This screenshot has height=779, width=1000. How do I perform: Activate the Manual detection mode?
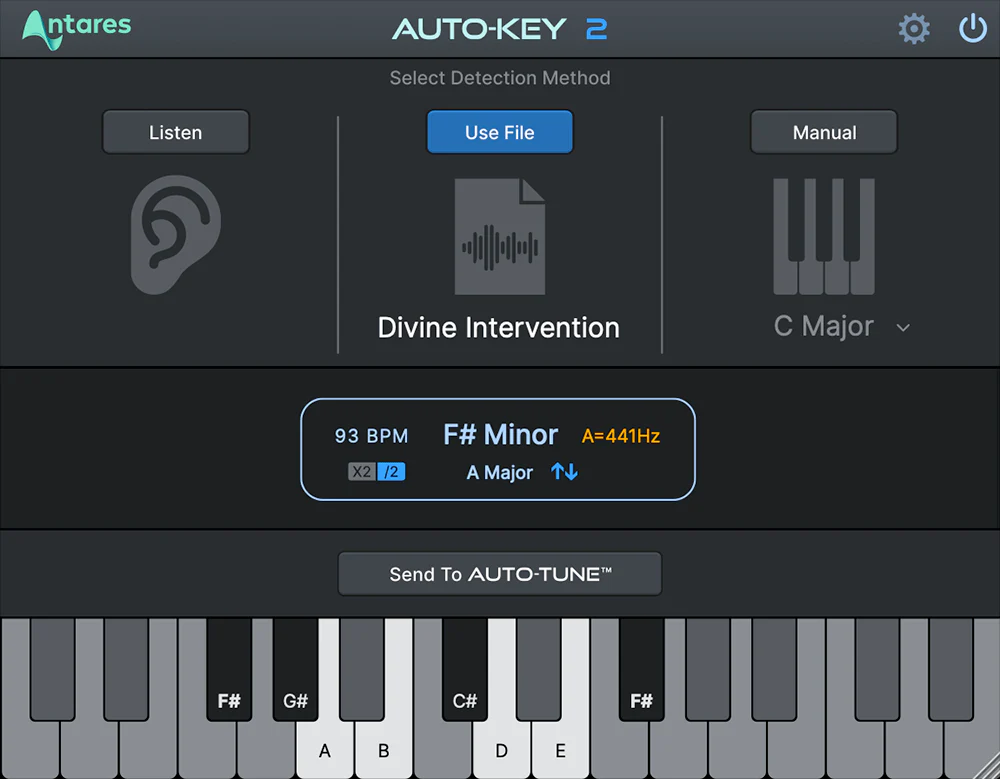[823, 131]
